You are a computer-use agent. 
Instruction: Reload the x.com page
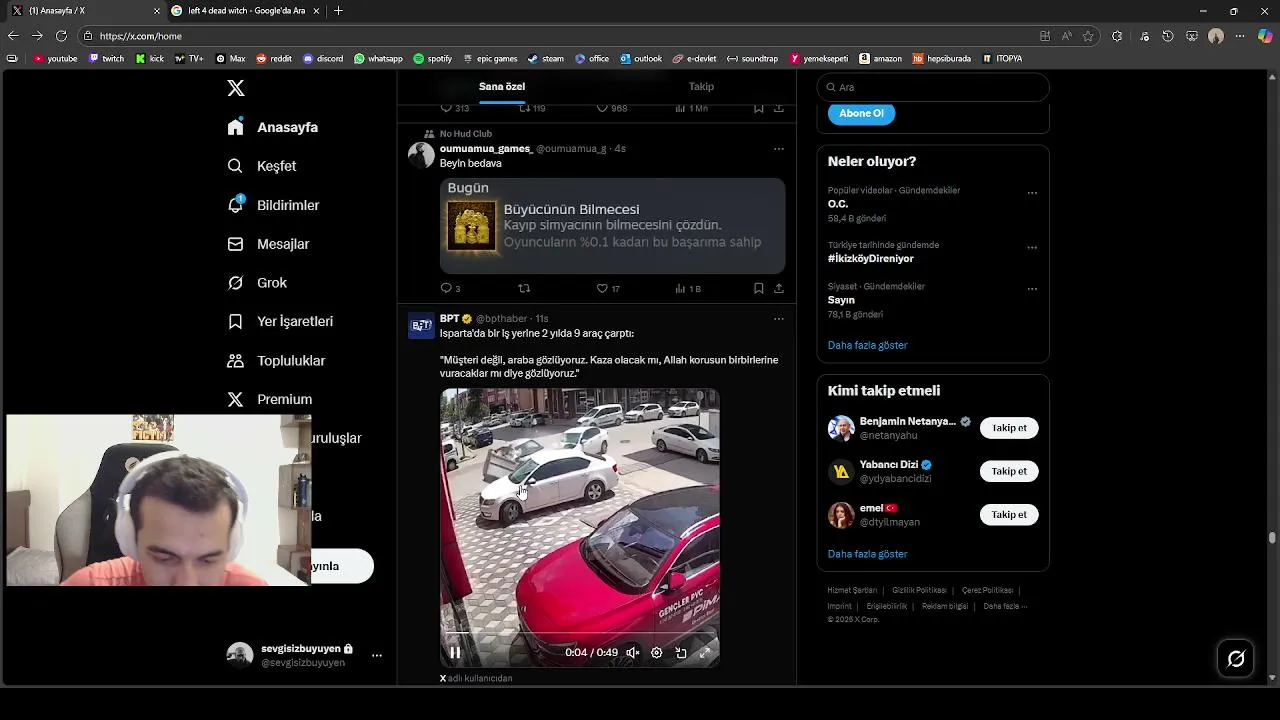pos(61,36)
